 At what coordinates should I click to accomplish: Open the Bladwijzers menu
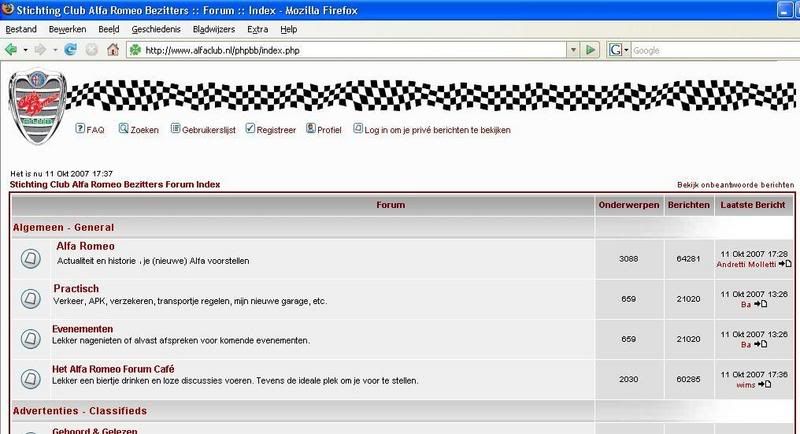(214, 30)
